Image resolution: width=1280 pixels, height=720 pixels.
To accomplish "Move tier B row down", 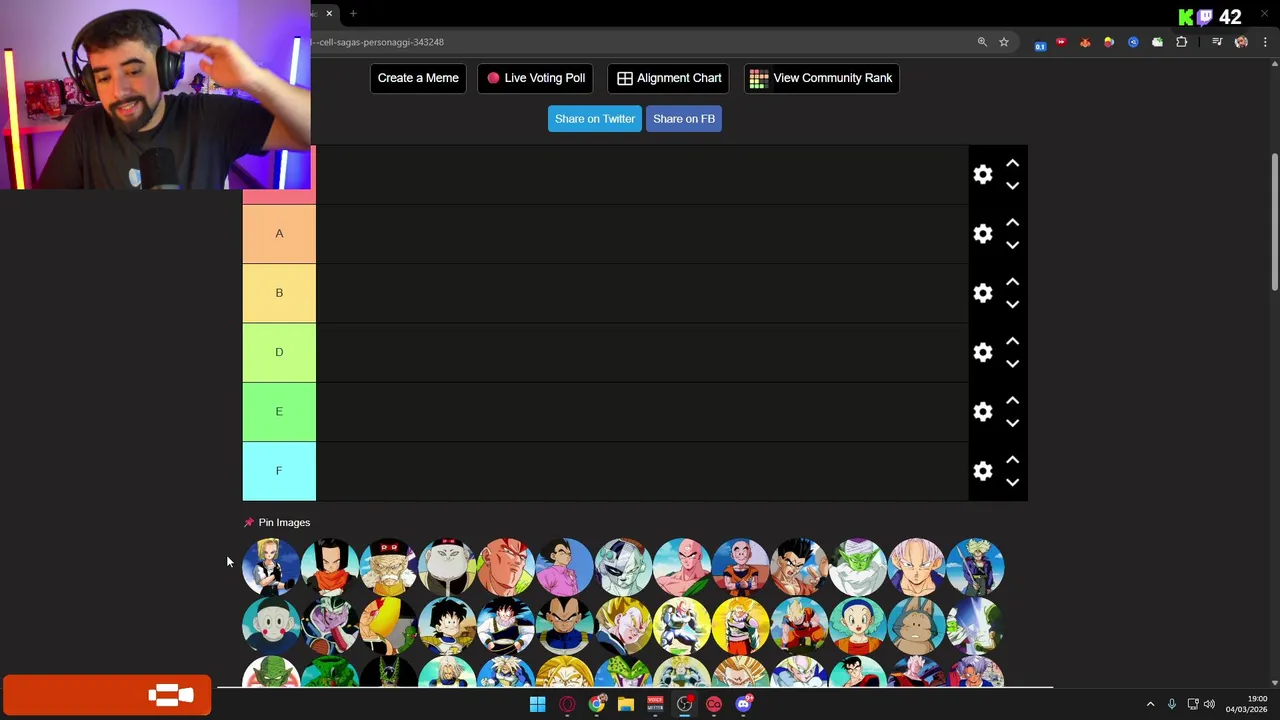I will pyautogui.click(x=1012, y=304).
